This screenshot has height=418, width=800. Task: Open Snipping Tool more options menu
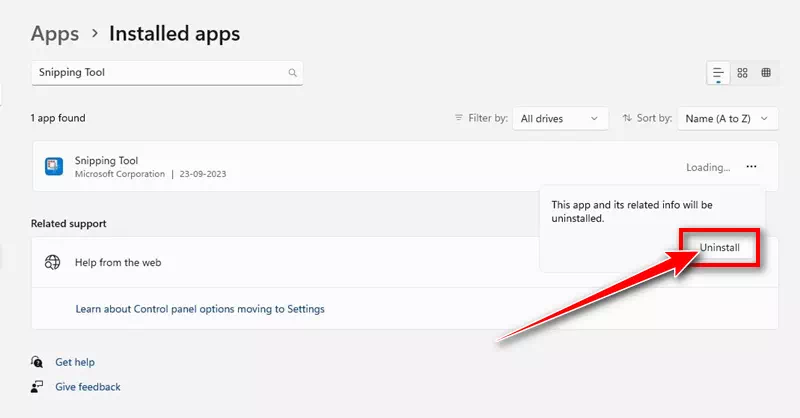click(x=751, y=166)
